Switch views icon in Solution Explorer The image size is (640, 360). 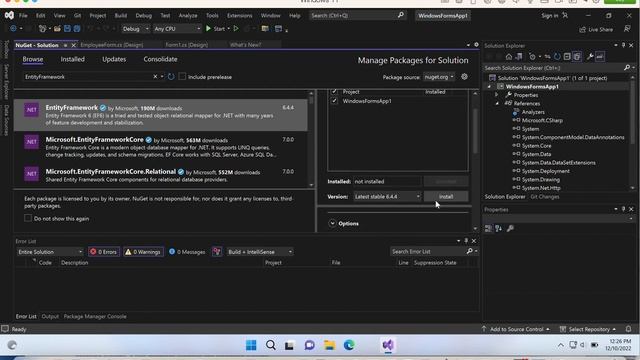[x=519, y=57]
